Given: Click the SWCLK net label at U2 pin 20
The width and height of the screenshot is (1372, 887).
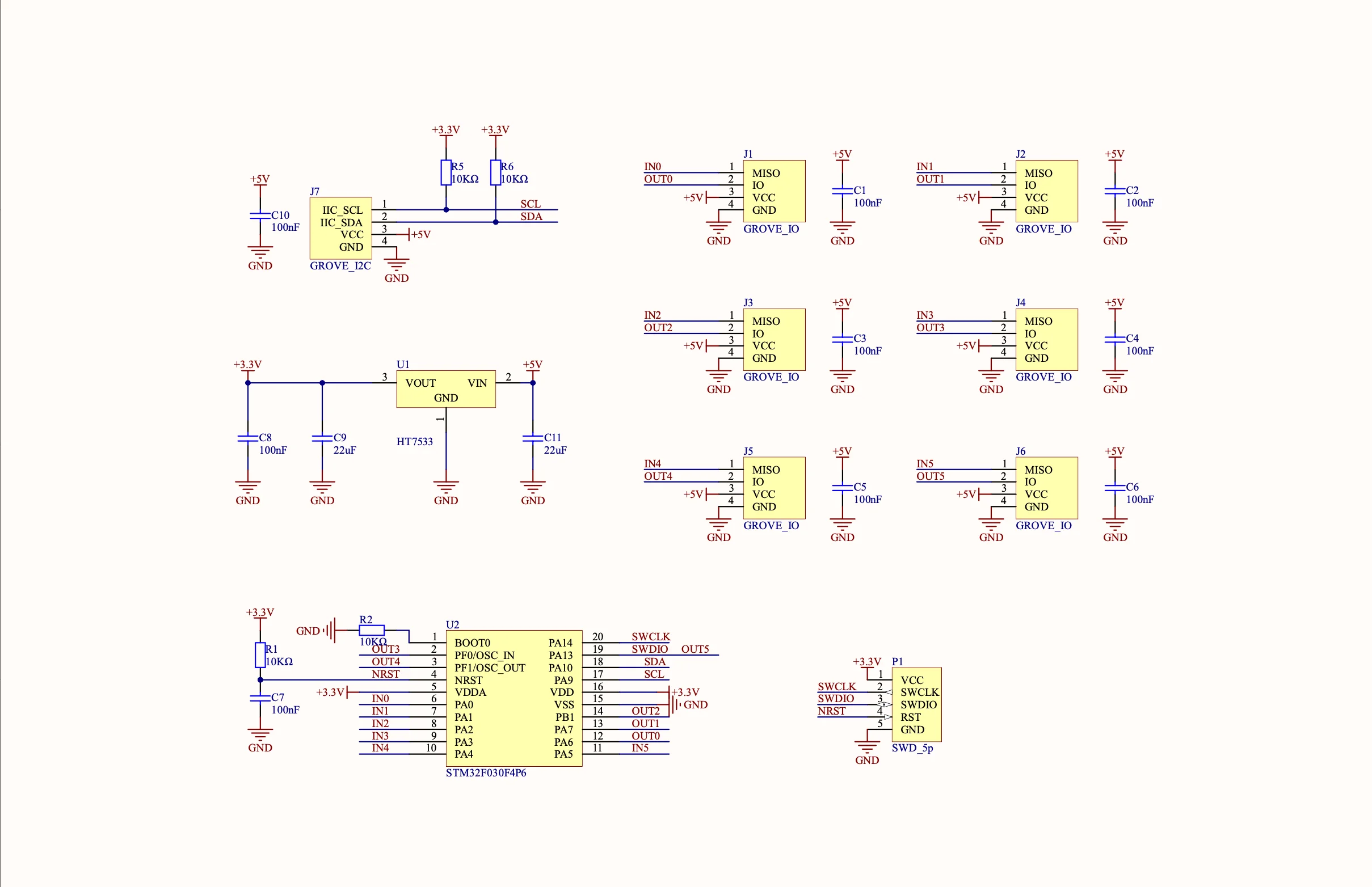Looking at the screenshot, I should tap(651, 636).
